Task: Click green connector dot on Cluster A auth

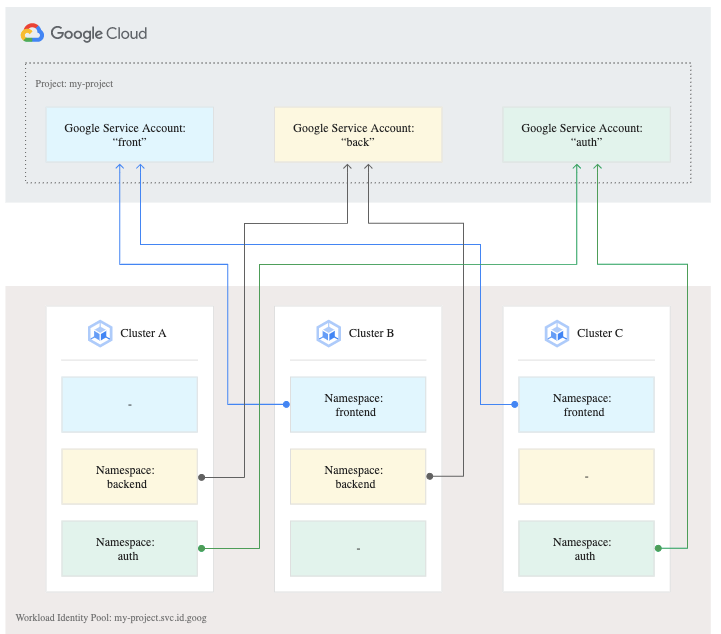Action: (x=201, y=548)
